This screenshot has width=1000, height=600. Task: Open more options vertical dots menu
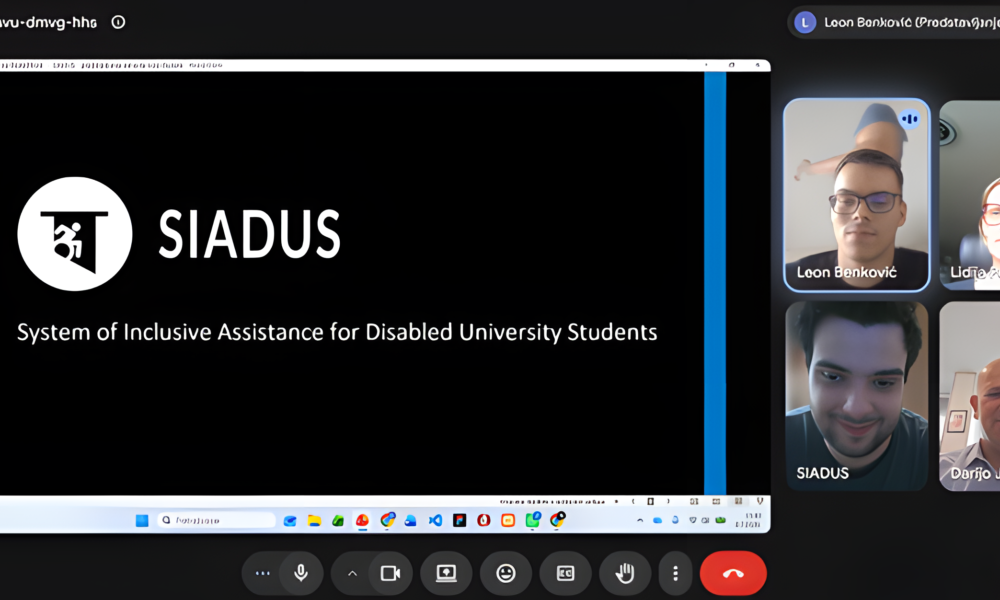pyautogui.click(x=675, y=573)
